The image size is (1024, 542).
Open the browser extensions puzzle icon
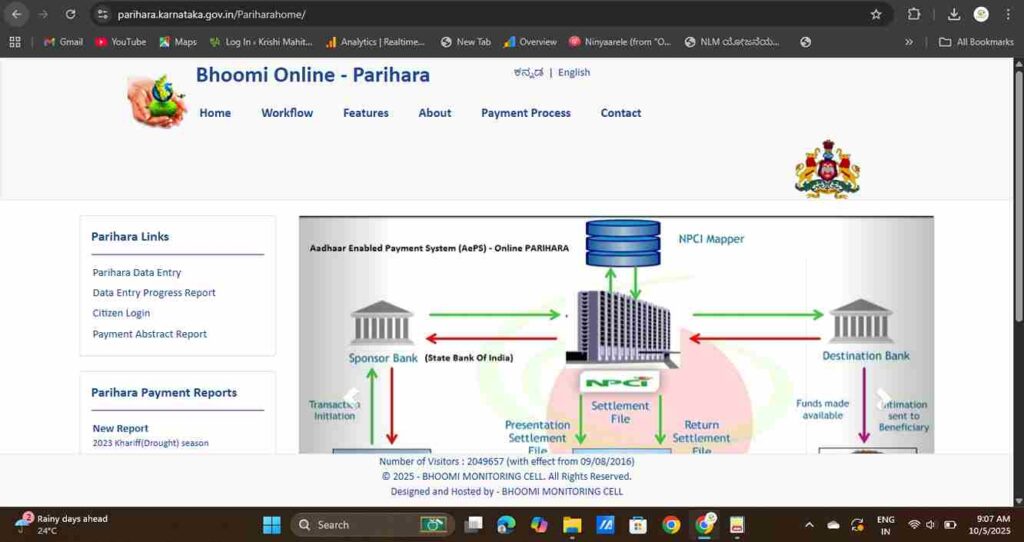[913, 14]
